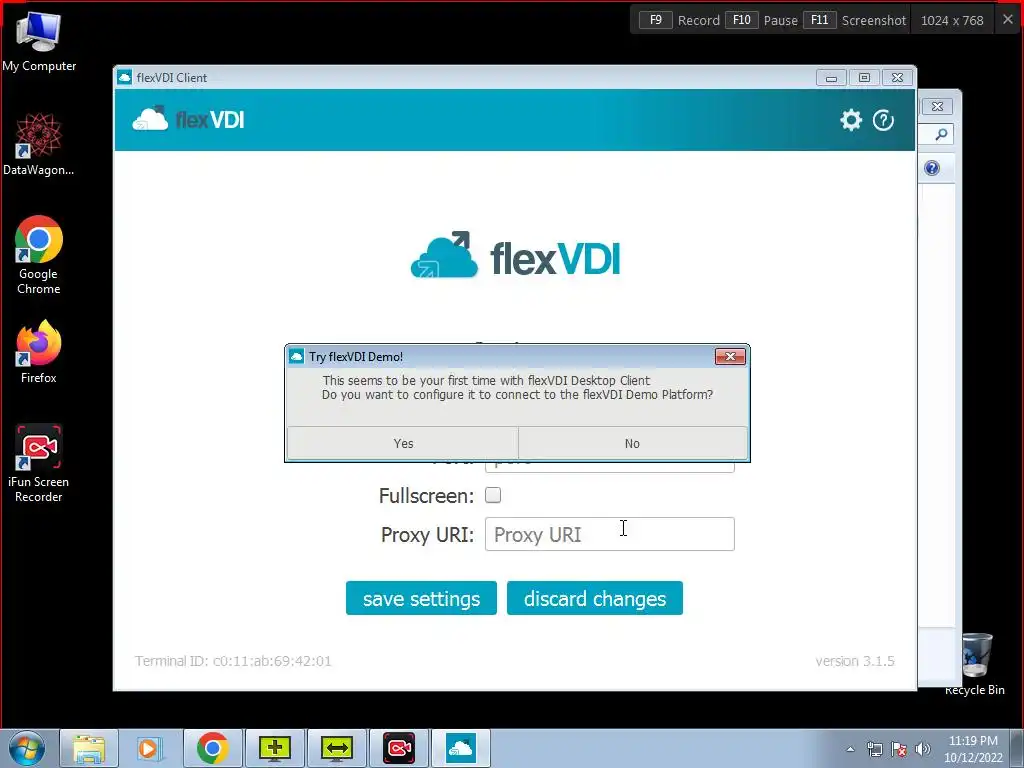
Task: Select the My Computer desktop icon
Action: [39, 41]
